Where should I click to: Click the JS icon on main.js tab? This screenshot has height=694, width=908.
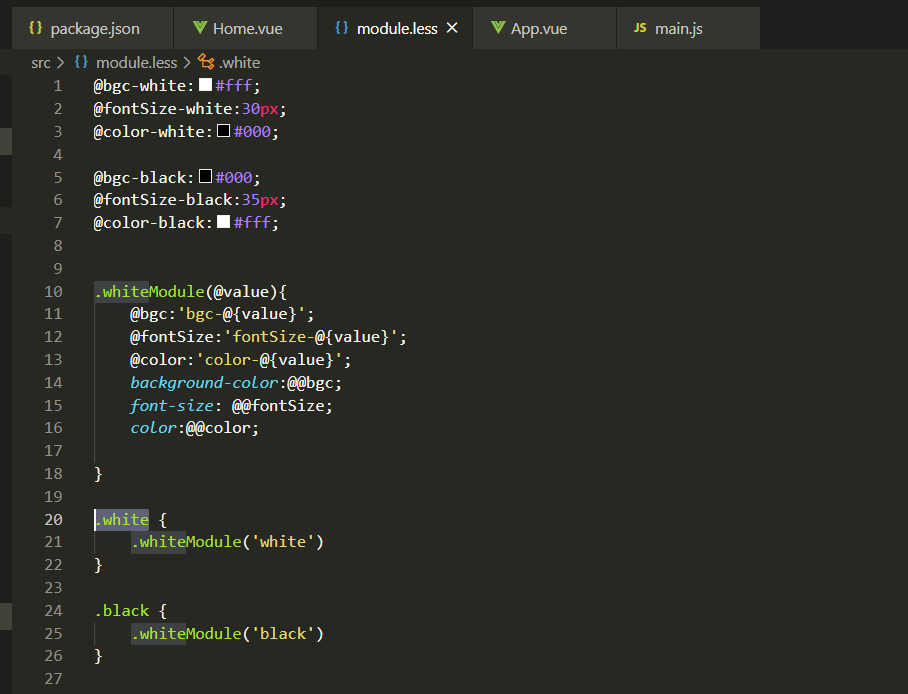click(640, 28)
